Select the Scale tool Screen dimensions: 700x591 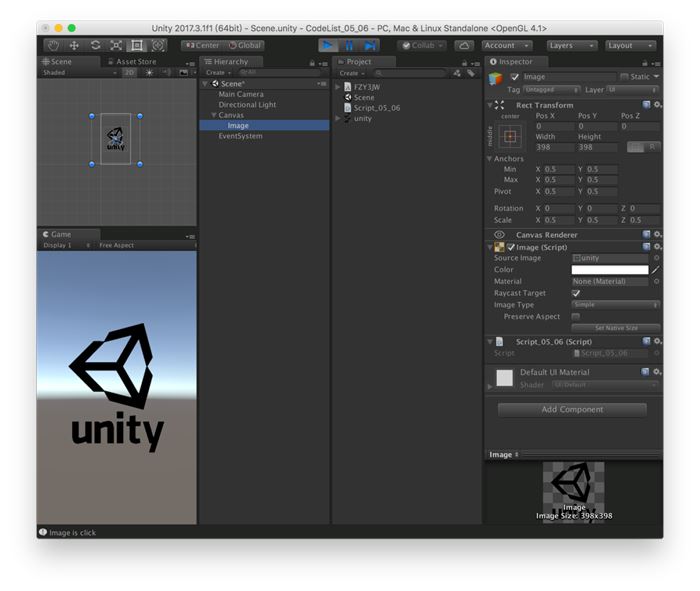coord(116,45)
